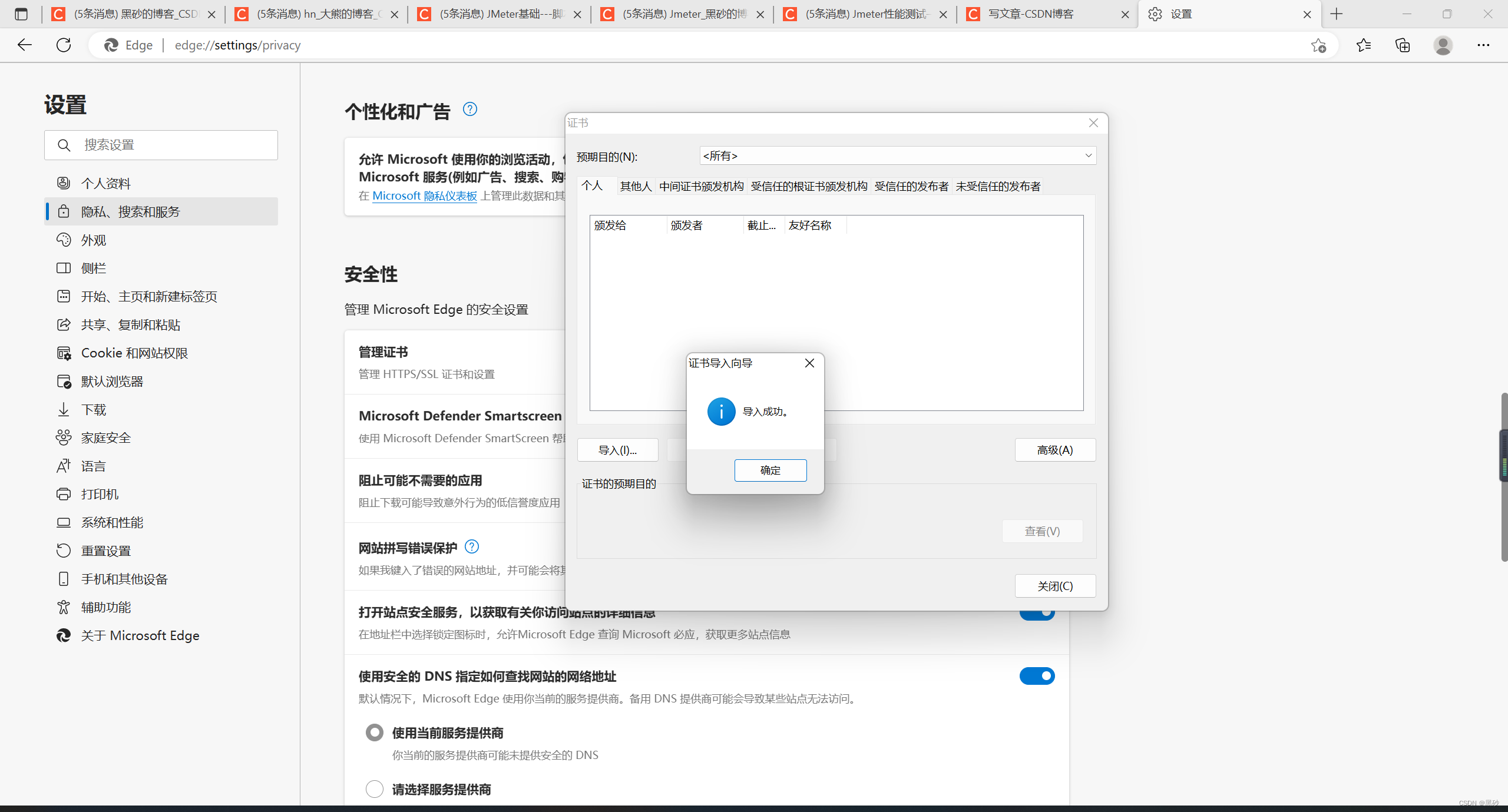Open the Favorites star icon
The height and width of the screenshot is (812, 1508).
coord(1363,45)
